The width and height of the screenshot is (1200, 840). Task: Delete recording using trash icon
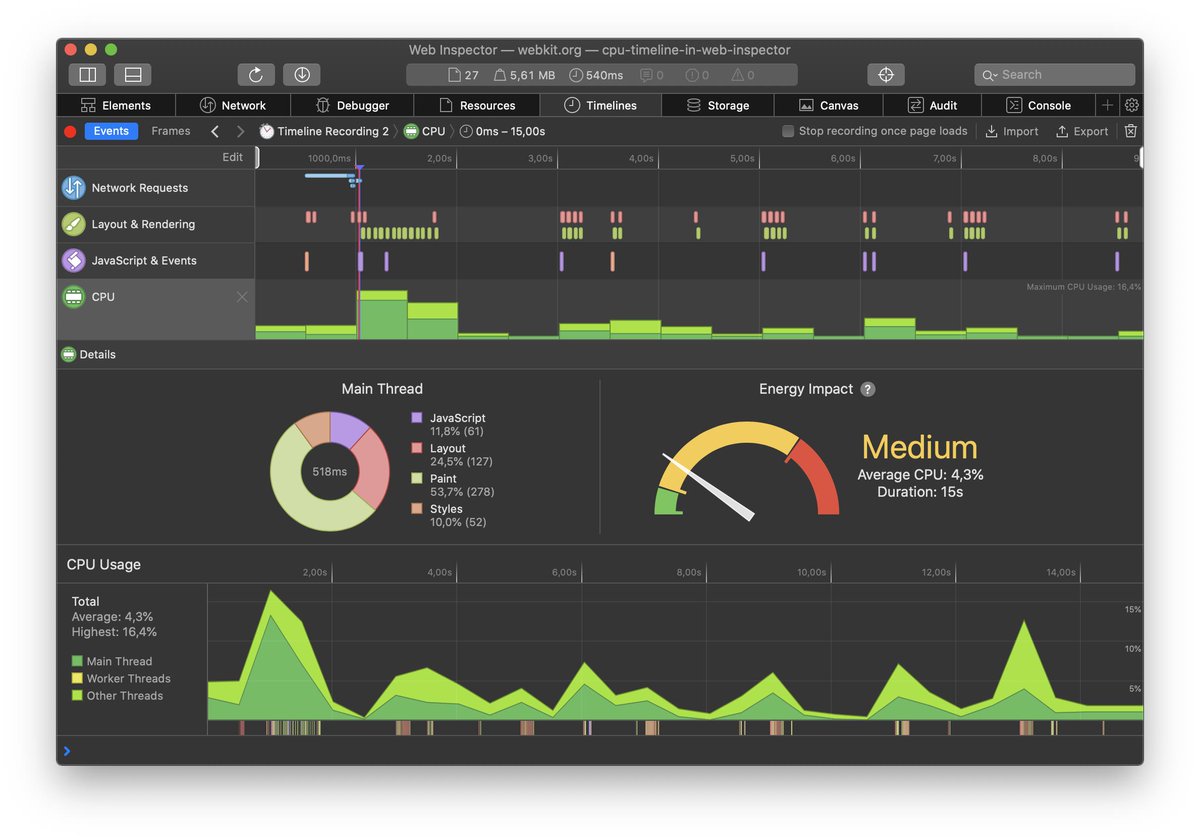tap(1130, 131)
